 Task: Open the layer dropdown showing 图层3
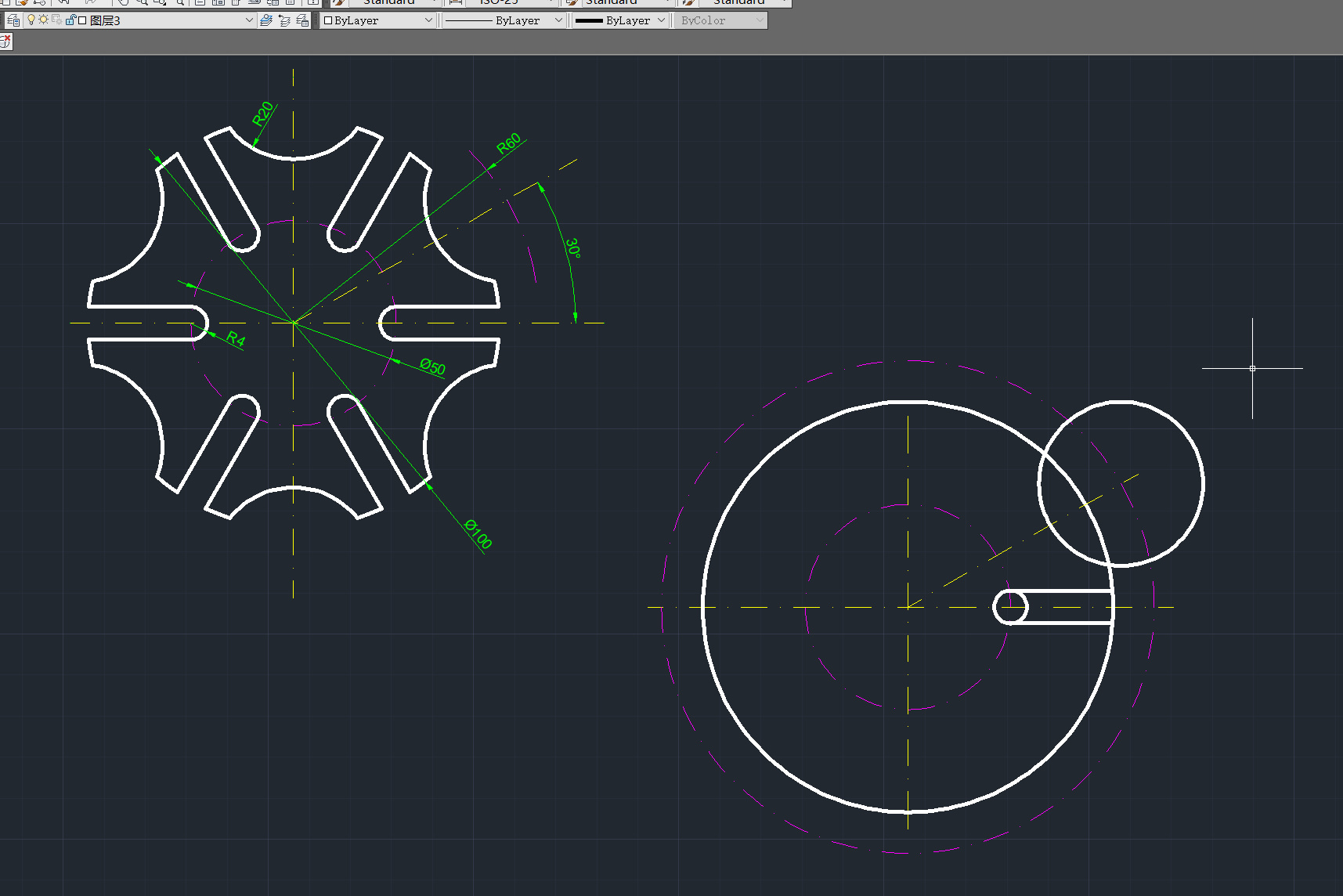coord(249,20)
